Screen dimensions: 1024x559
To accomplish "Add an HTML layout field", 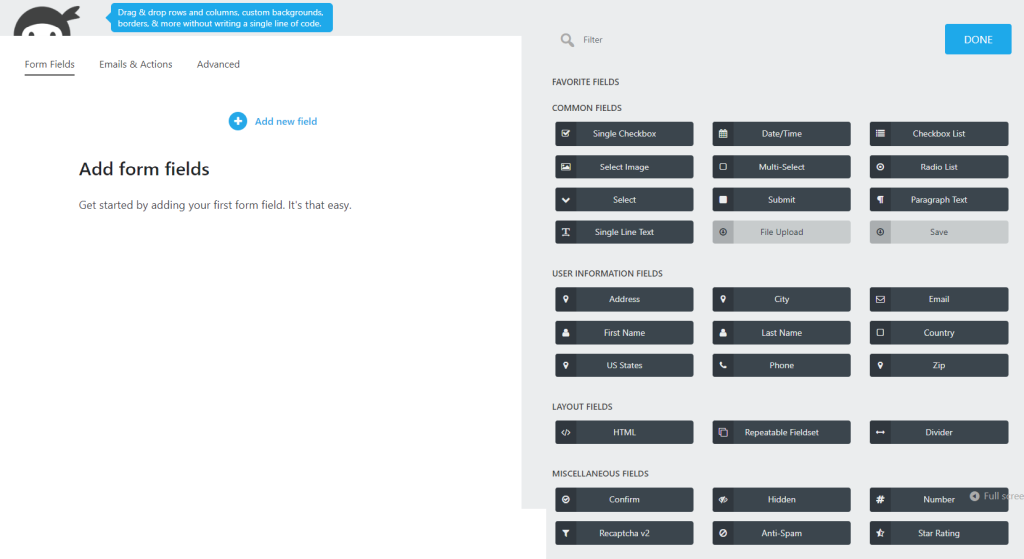I will click(624, 432).
